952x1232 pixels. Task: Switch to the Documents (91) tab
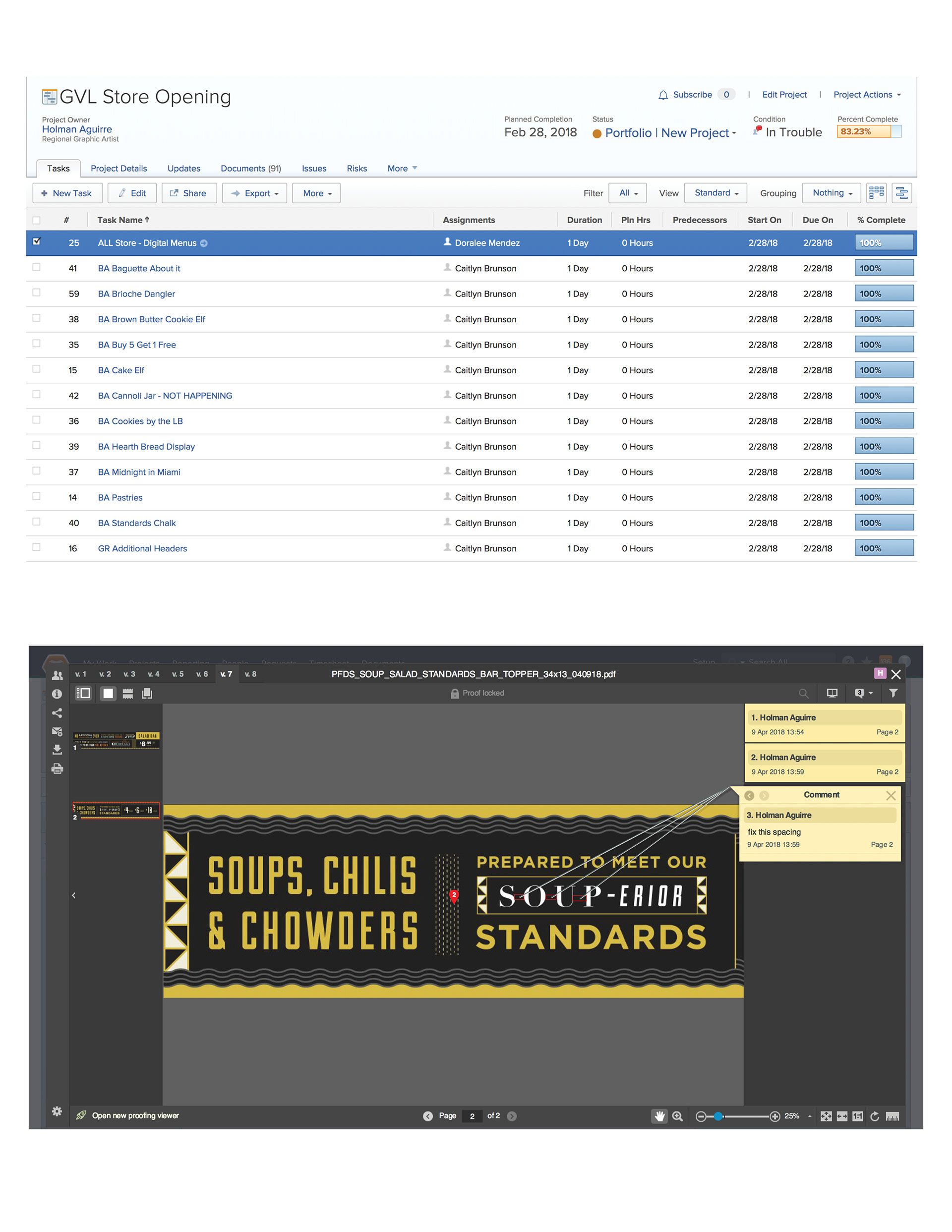click(x=250, y=169)
